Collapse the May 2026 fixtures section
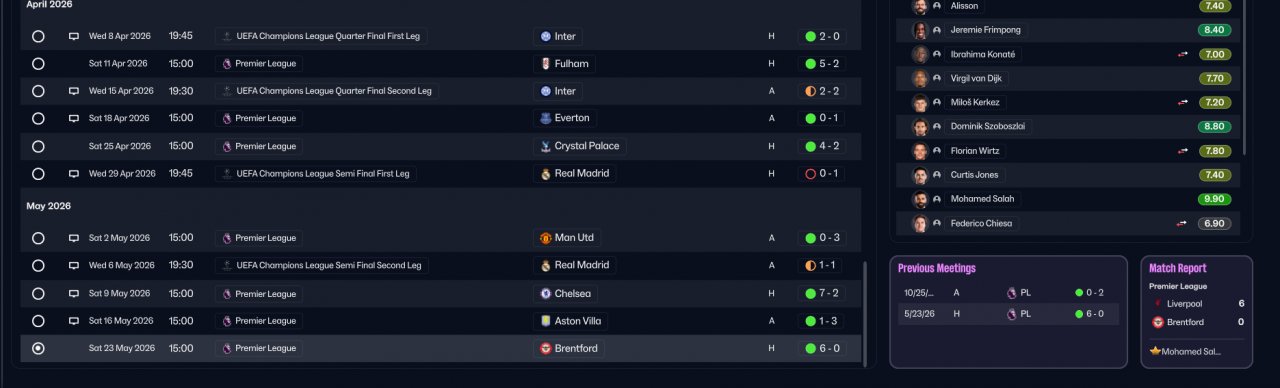 [48, 206]
